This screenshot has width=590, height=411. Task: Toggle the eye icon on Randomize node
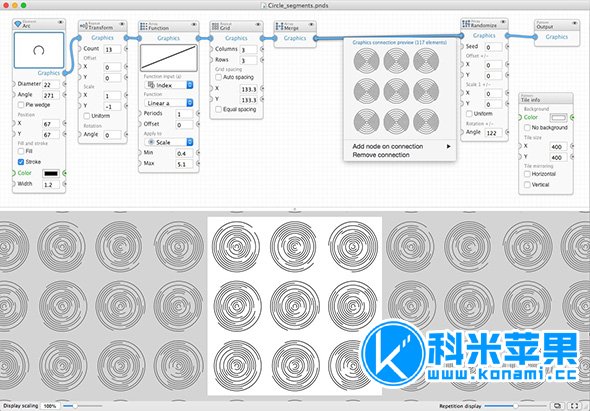[503, 22]
